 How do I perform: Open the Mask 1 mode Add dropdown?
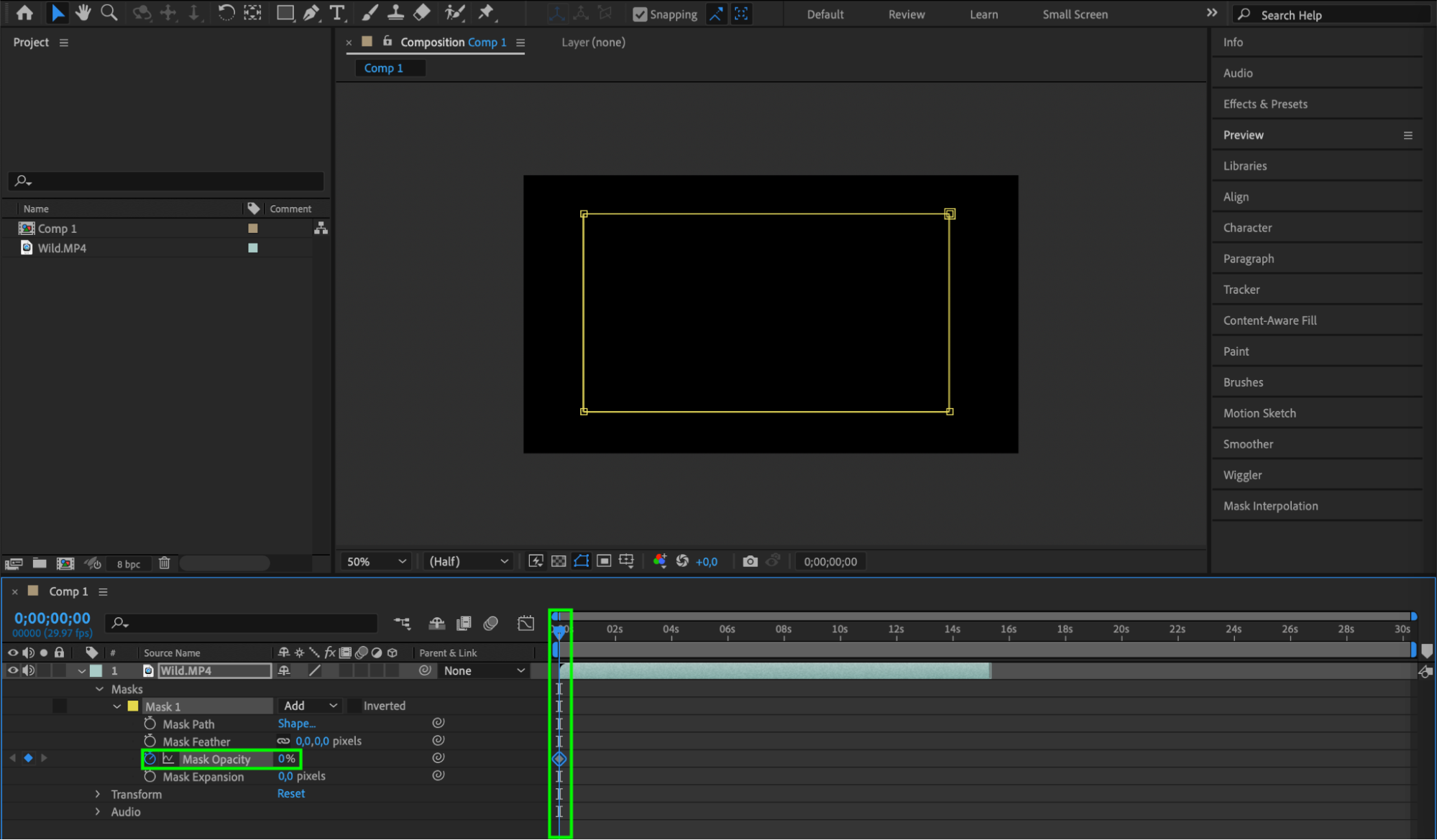(310, 706)
